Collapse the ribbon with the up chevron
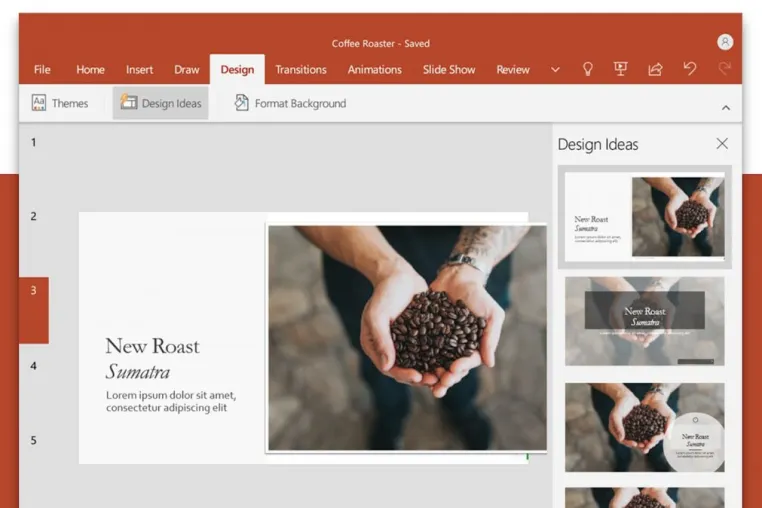762x508 pixels. coord(726,108)
